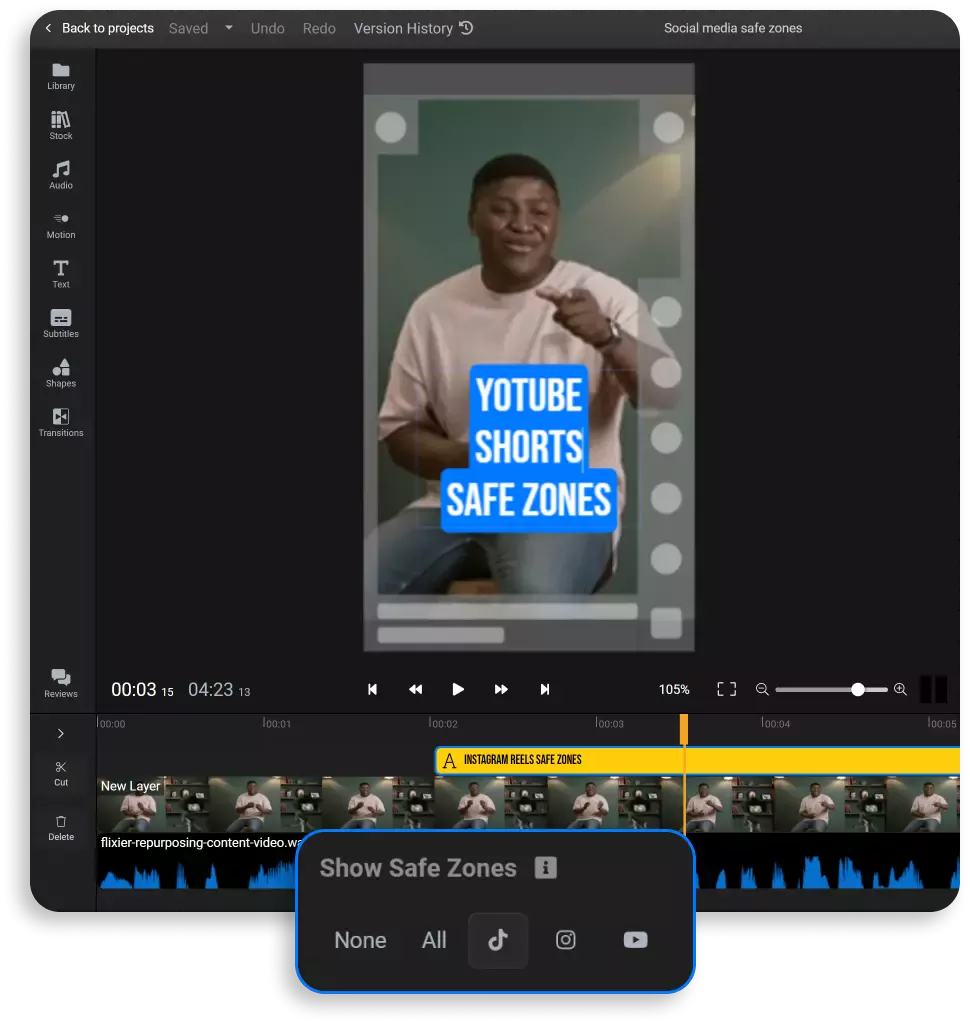Skip to the end of the video
The image size is (970, 1024).
pos(545,689)
